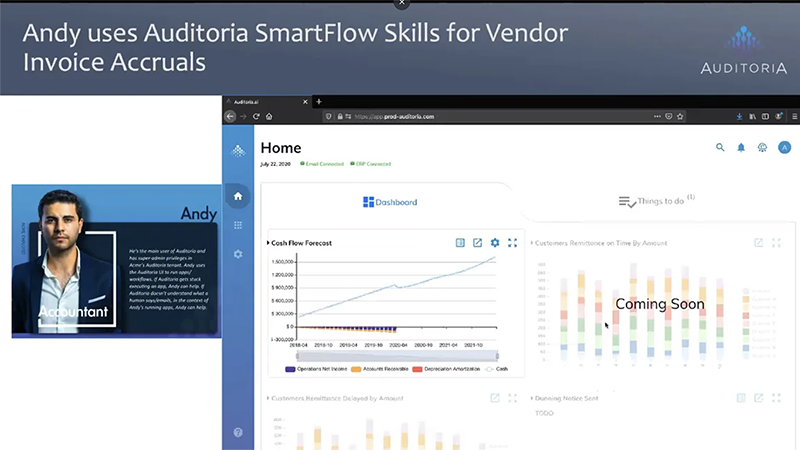Bookmark the page with the star icon

click(x=680, y=116)
